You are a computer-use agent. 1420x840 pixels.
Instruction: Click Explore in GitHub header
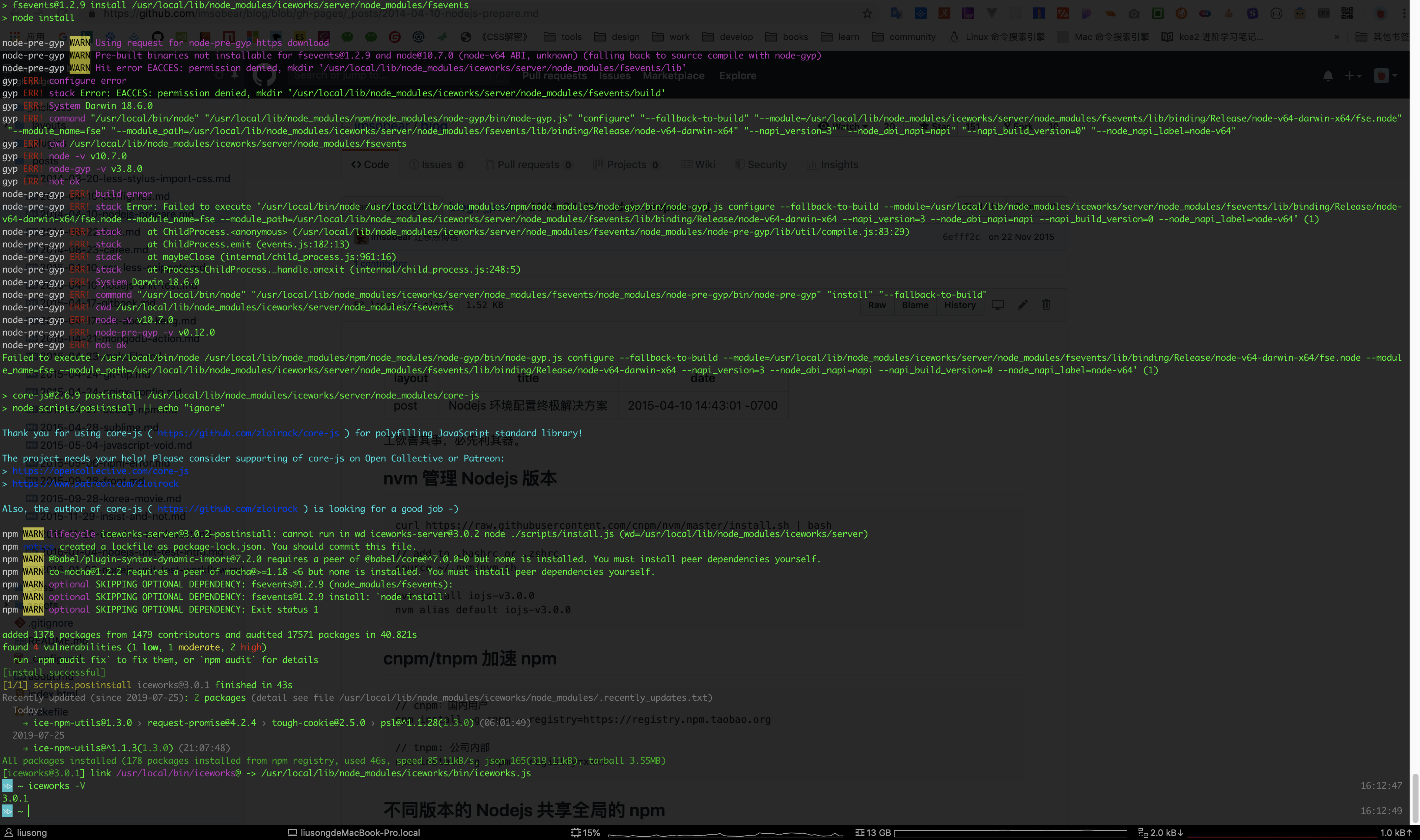pos(737,76)
